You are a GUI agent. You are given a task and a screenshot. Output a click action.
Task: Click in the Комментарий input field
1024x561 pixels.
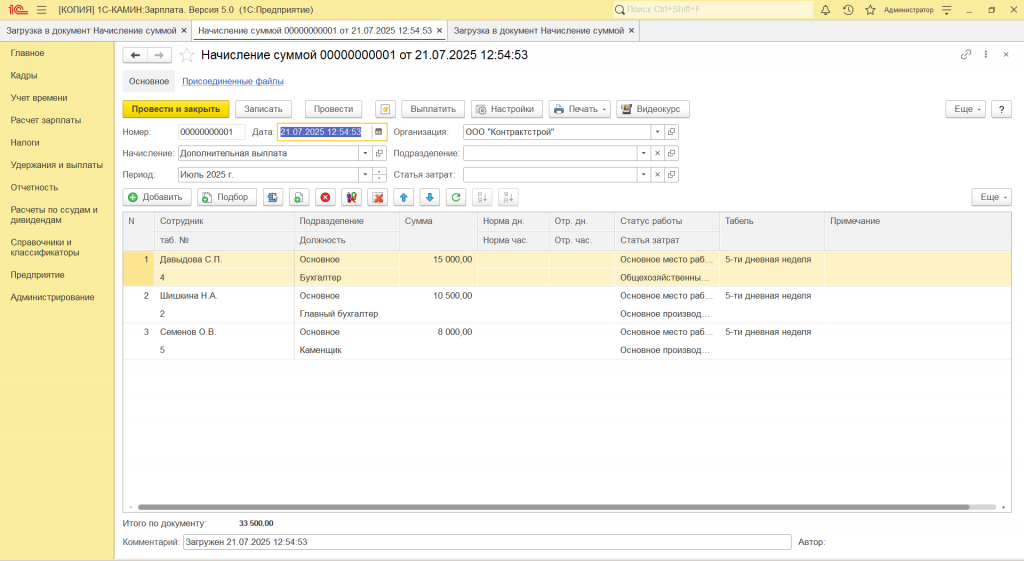click(x=487, y=542)
